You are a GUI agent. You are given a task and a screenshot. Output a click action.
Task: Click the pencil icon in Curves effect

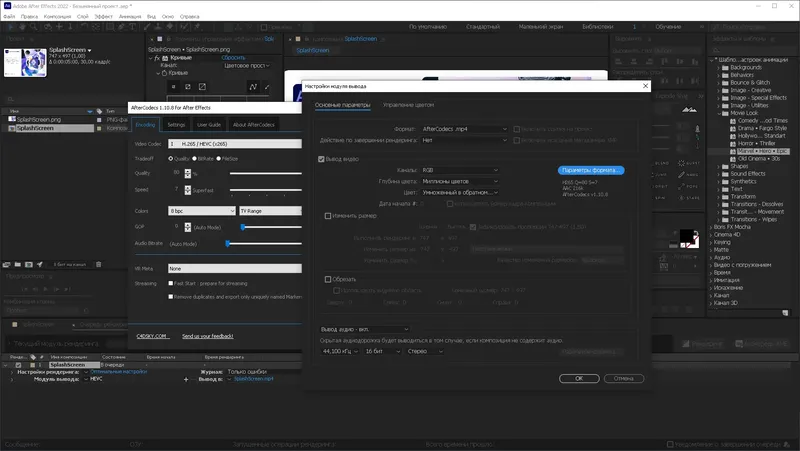click(267, 87)
